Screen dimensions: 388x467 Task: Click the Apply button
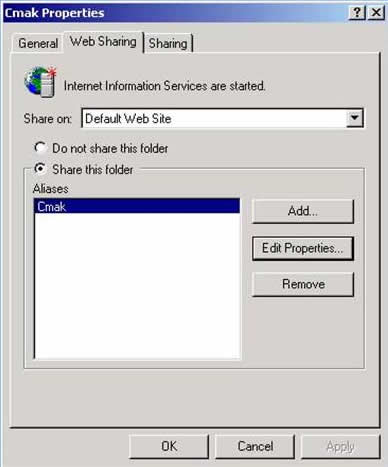pos(340,447)
